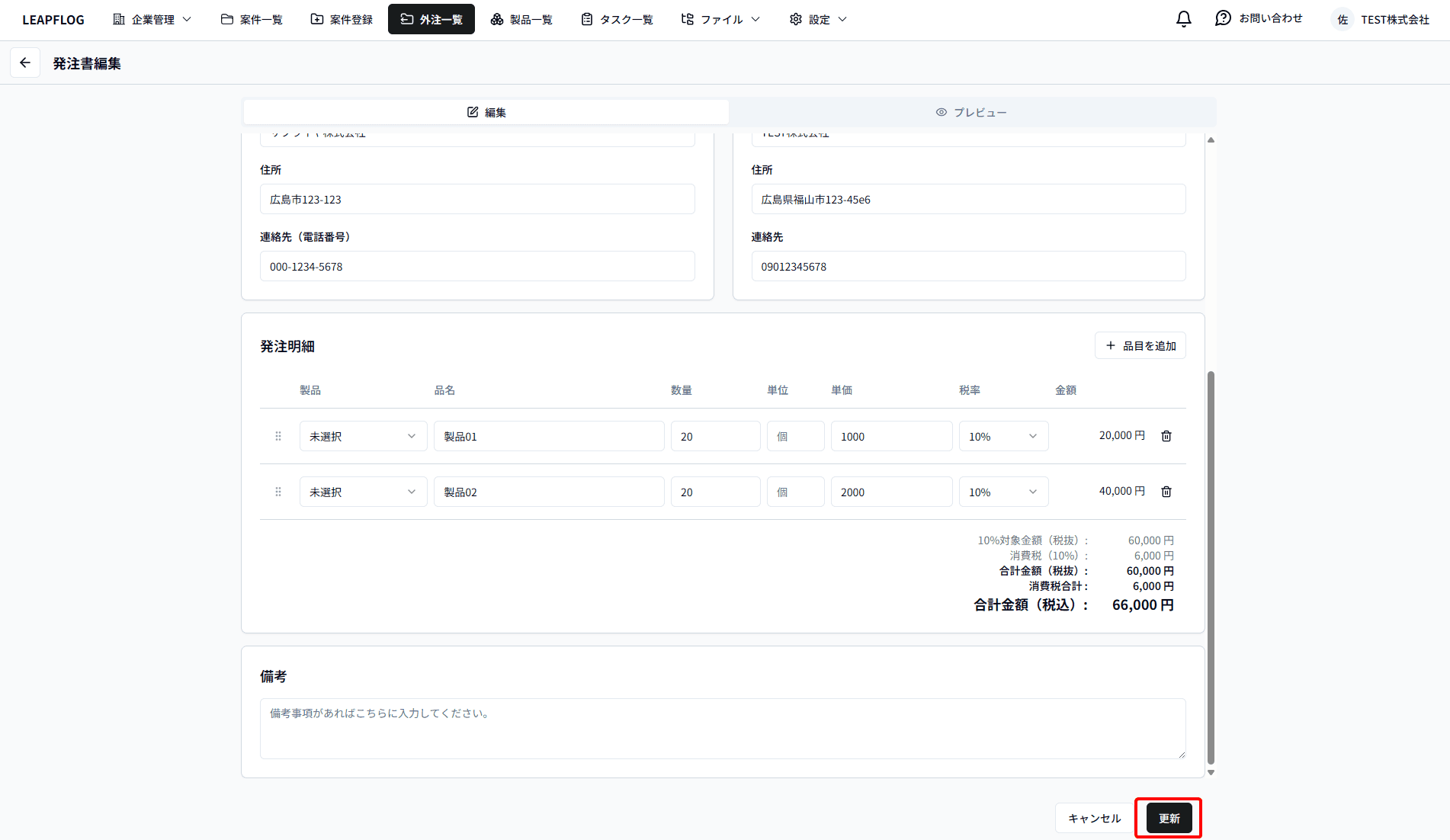Screen dimensions: 1450x840
Task: Expand the ファイル menu
Action: click(720, 20)
